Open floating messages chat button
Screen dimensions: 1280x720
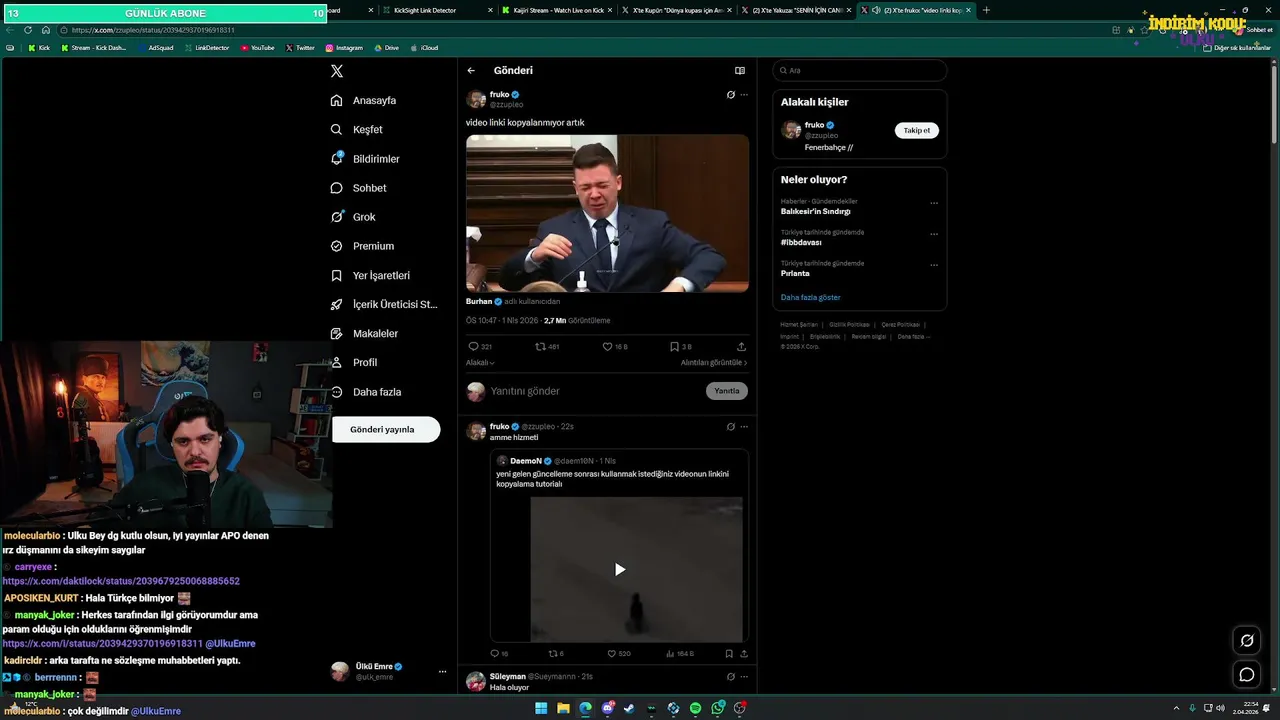pos(1247,675)
